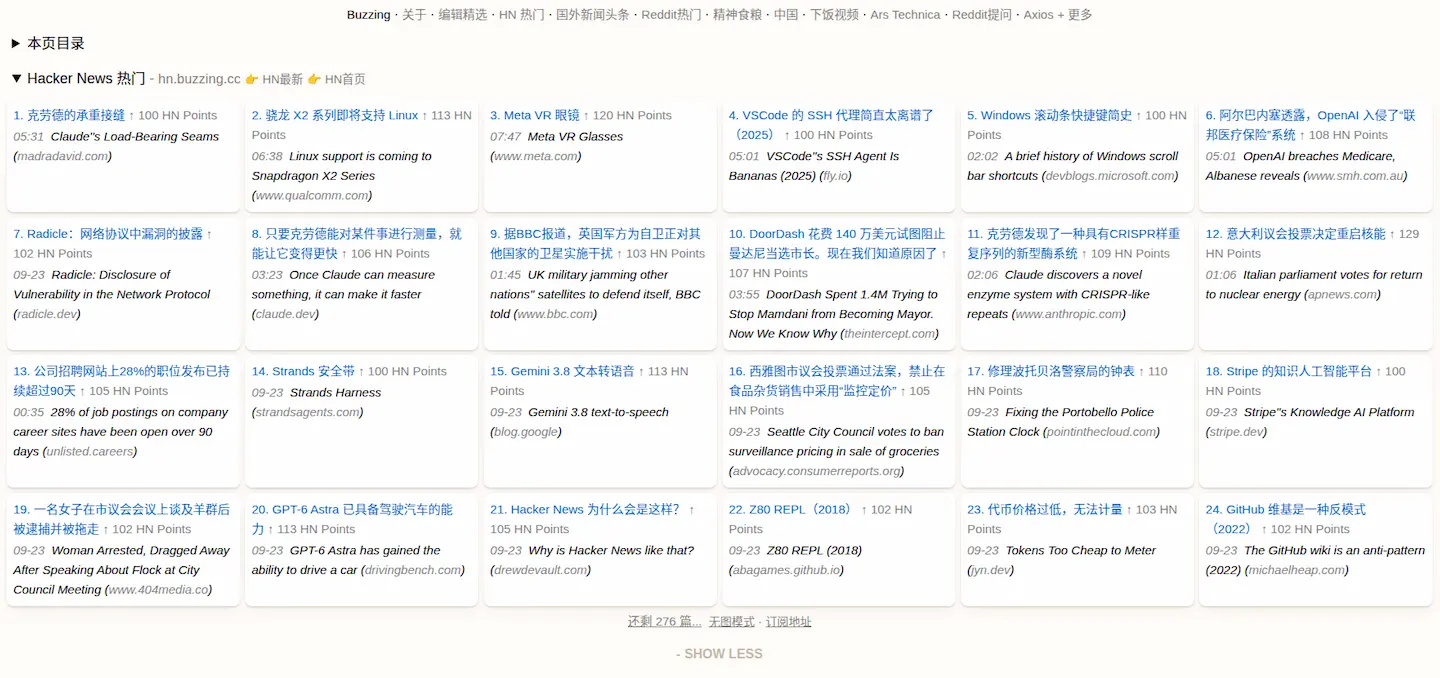Visit the www.404media.co source link
1440x678 pixels.
tap(158, 590)
